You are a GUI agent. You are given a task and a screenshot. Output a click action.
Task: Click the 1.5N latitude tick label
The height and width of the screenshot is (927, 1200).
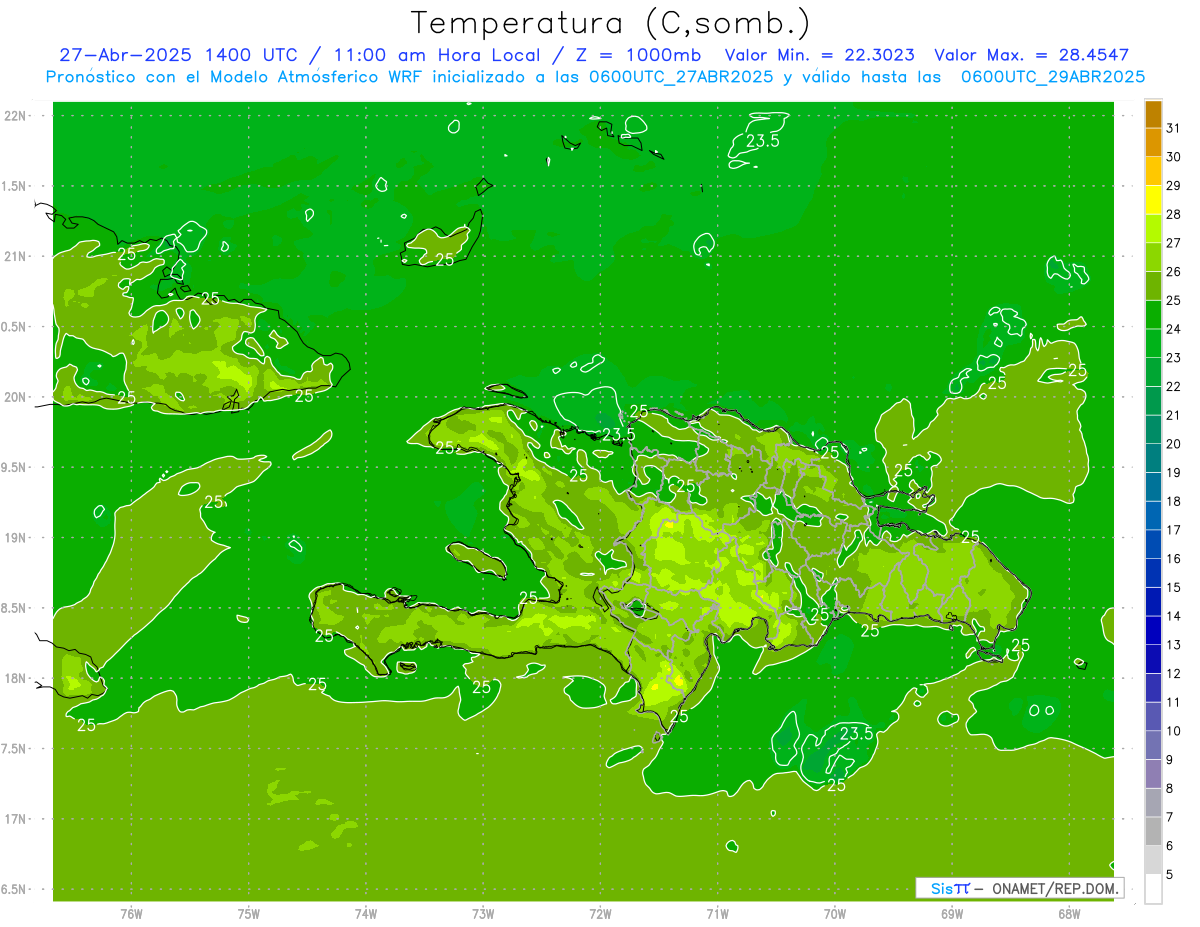pyautogui.click(x=15, y=186)
